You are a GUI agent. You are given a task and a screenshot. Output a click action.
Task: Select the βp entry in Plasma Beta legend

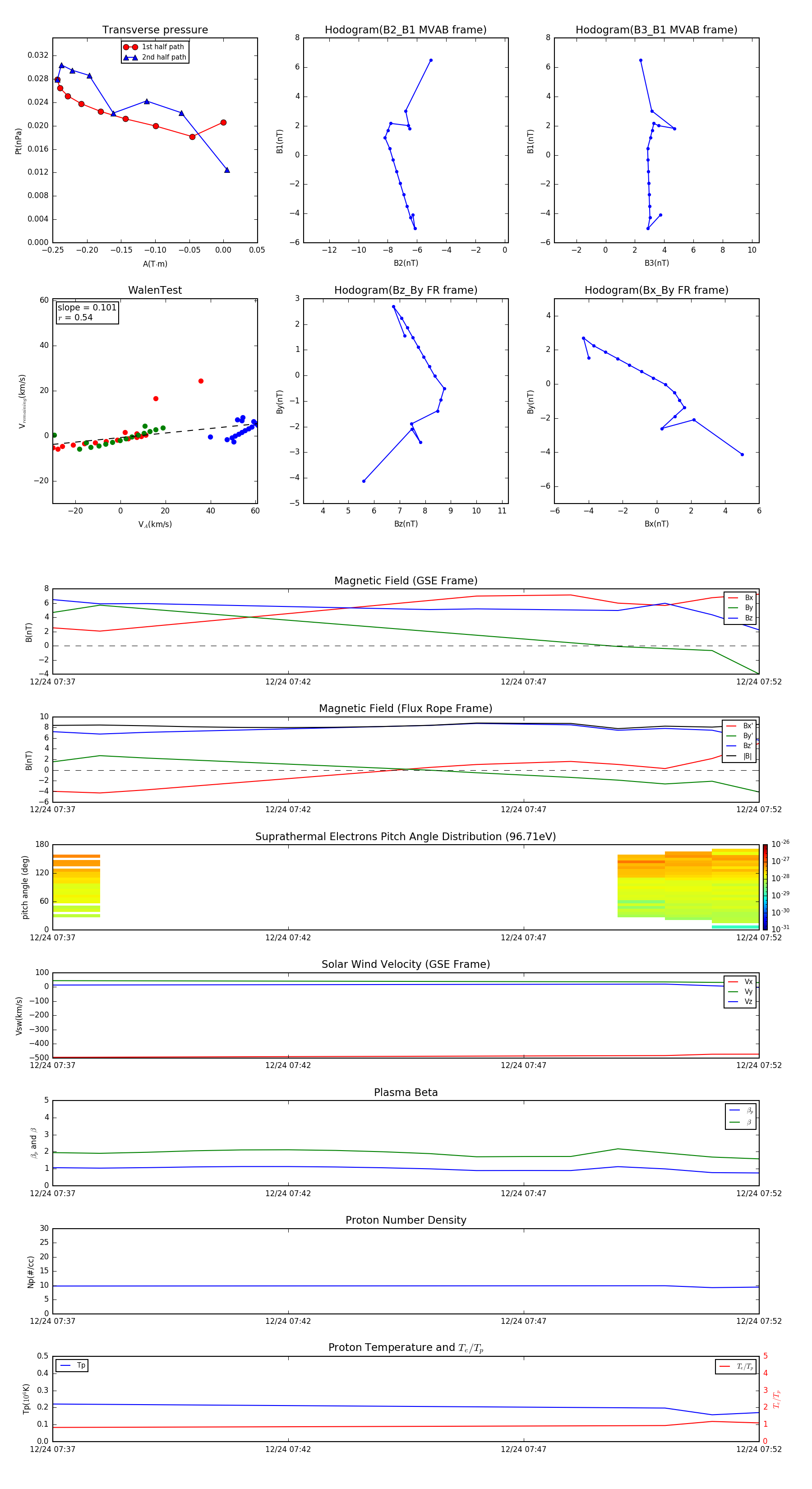click(x=741, y=1110)
